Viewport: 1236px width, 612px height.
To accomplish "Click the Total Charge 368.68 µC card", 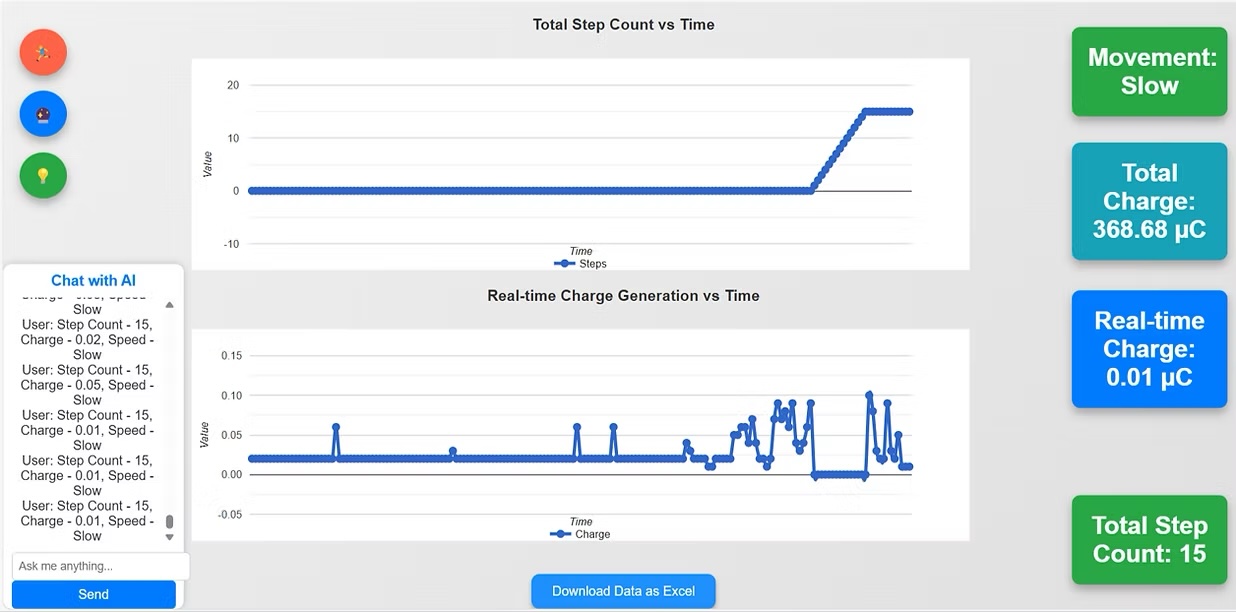I will 1149,201.
